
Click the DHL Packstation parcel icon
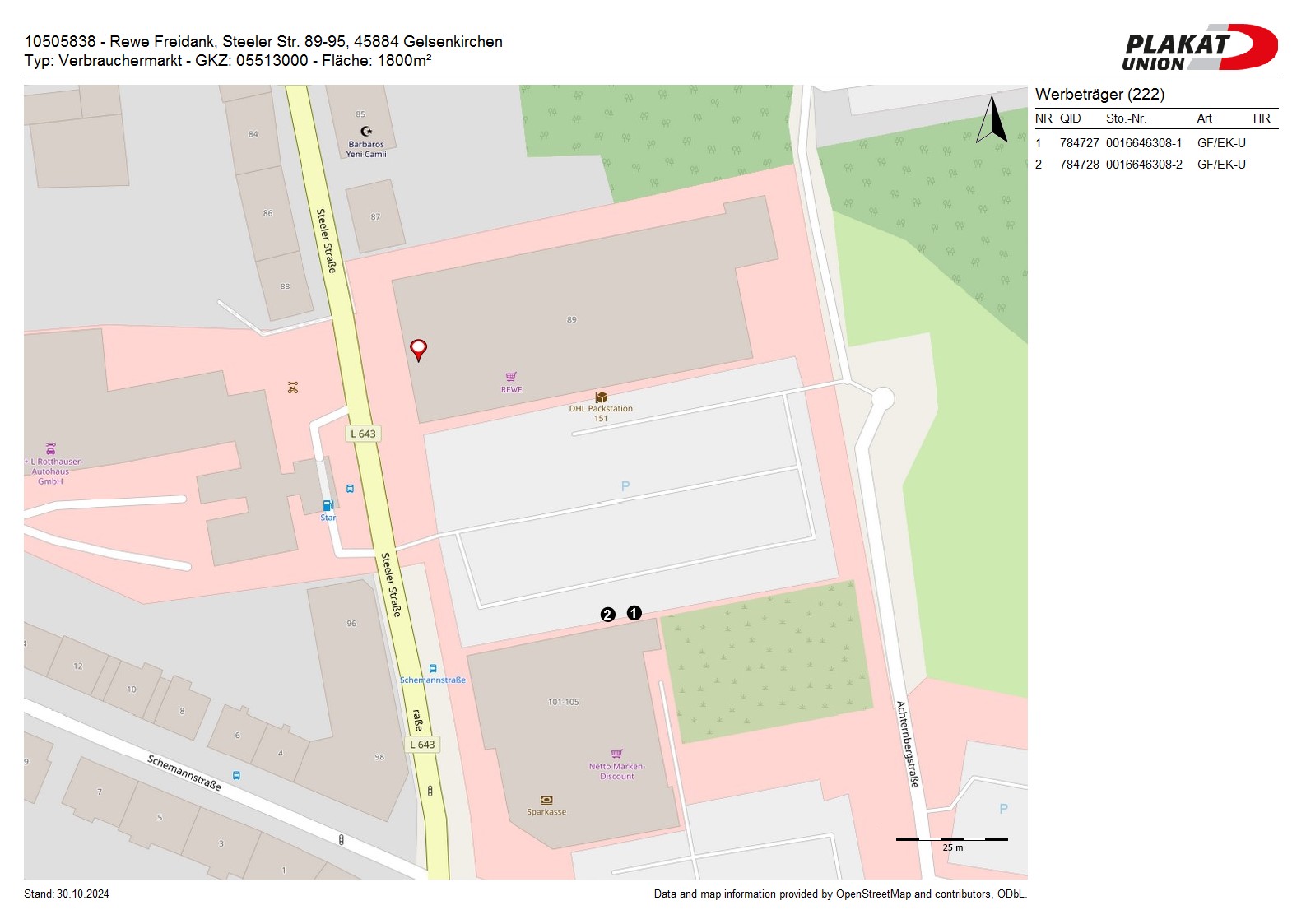coord(602,397)
